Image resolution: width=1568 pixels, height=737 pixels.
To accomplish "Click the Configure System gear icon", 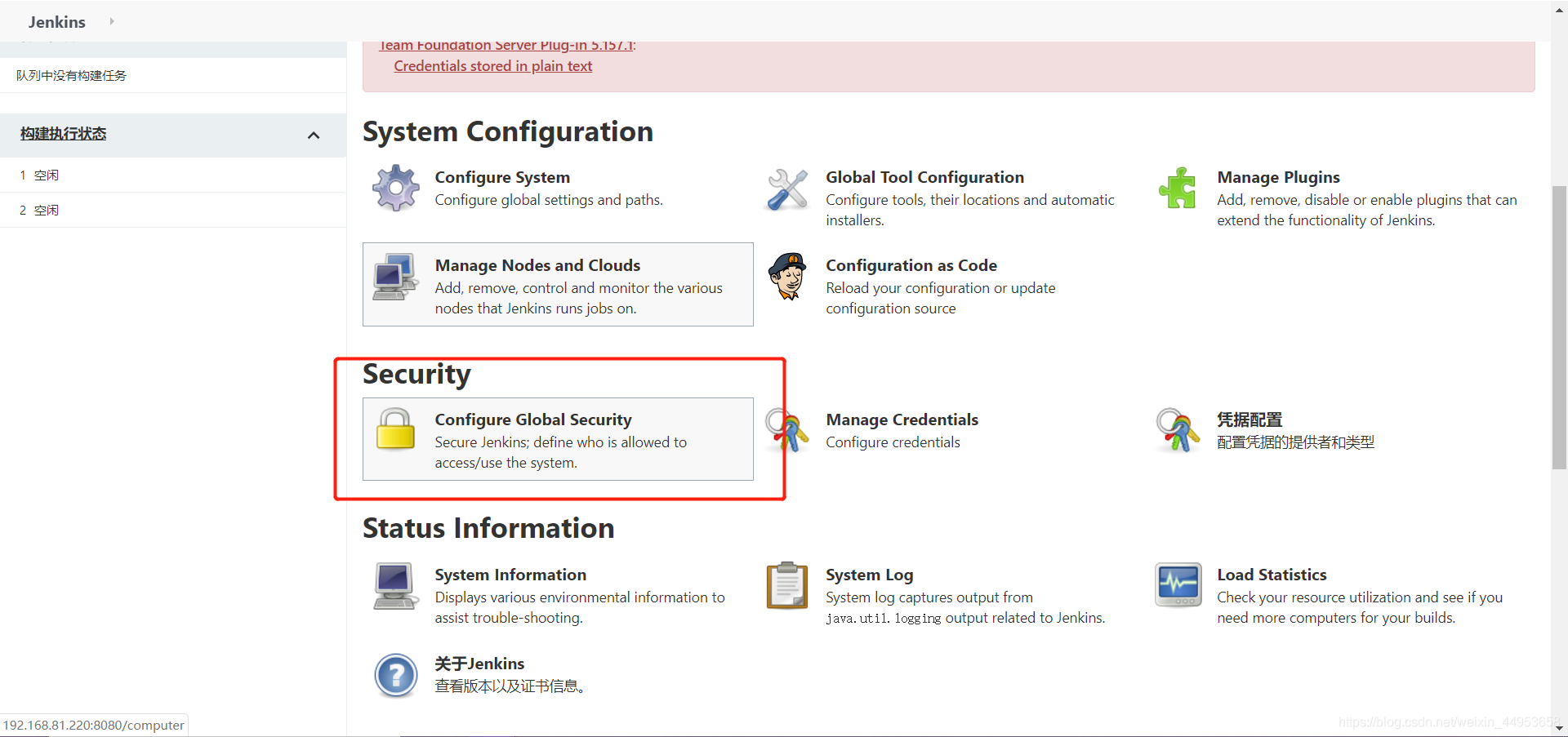I will click(x=395, y=188).
